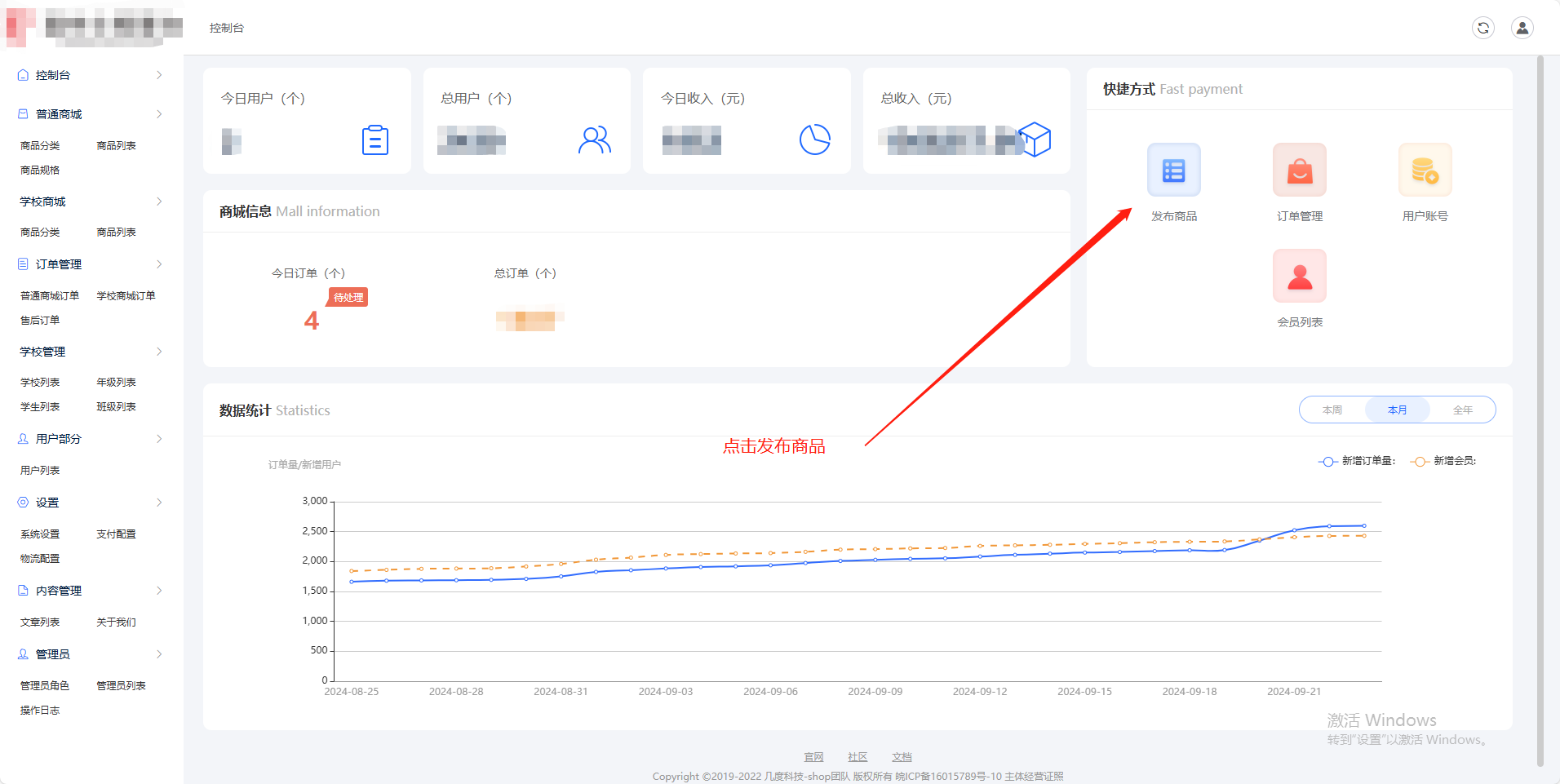This screenshot has width=1560, height=784.
Task: Click the clipboard icon in 今日用户 card
Action: tap(374, 140)
